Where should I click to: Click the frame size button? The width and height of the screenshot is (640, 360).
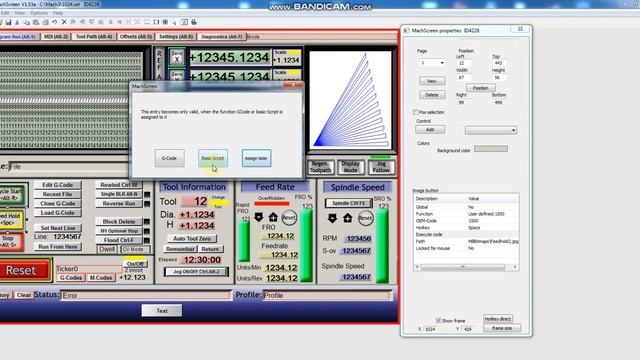click(x=502, y=328)
